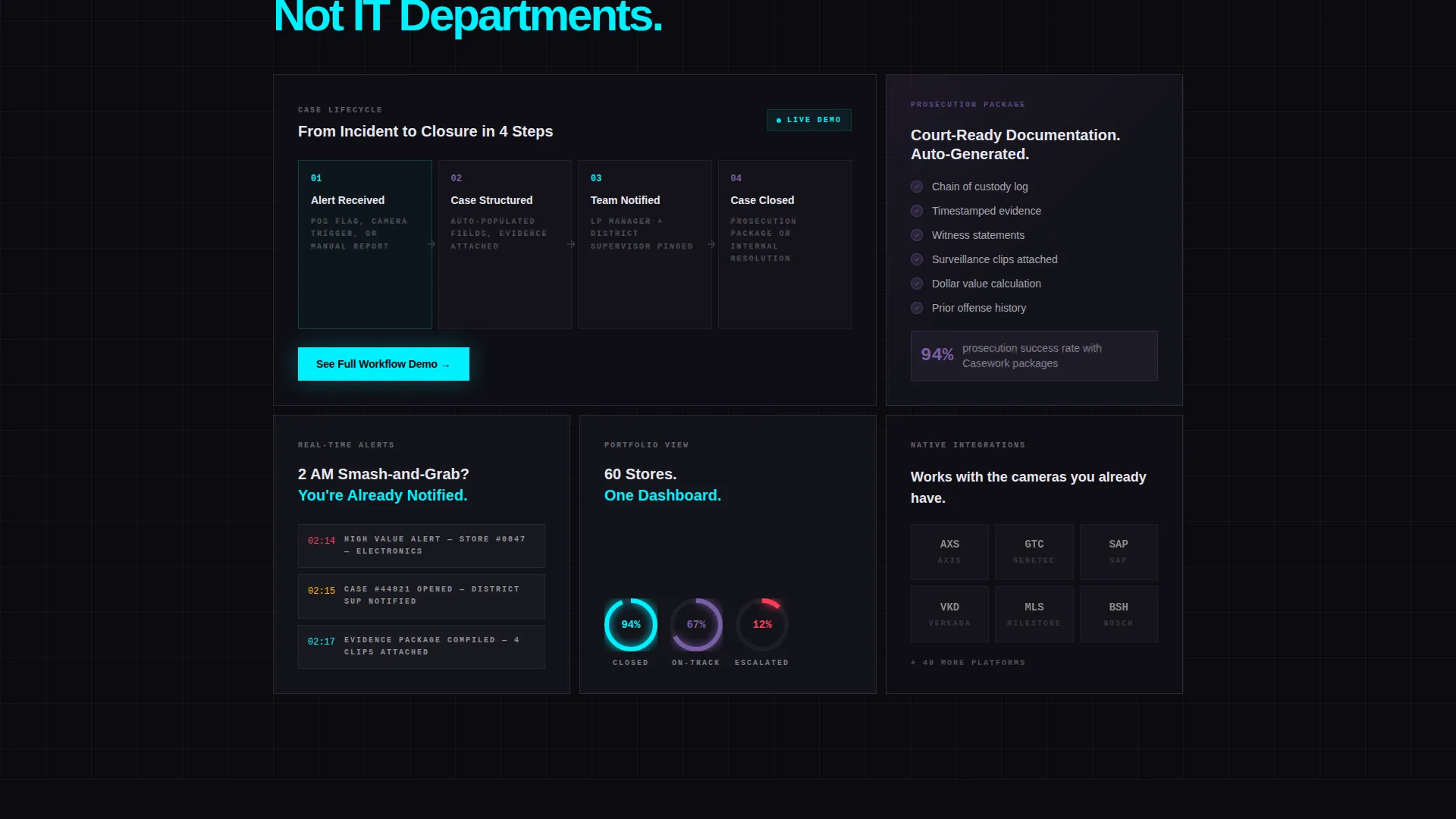Click check icon beside Dollar value calculation
Image resolution: width=1456 pixels, height=819 pixels.
917,284
